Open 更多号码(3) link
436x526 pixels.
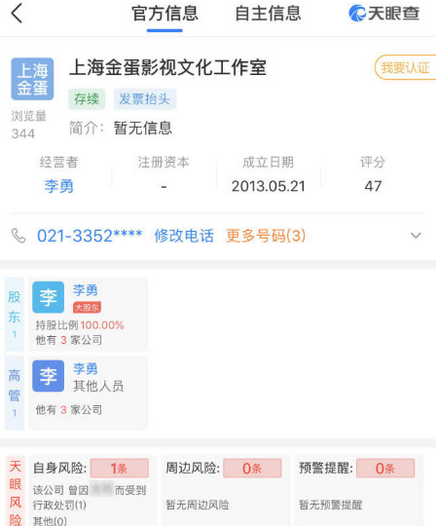click(x=266, y=235)
